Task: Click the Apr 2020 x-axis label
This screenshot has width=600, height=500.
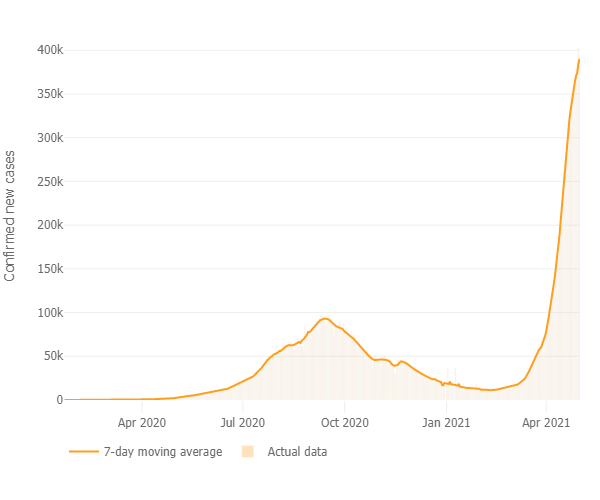Action: pos(142,422)
